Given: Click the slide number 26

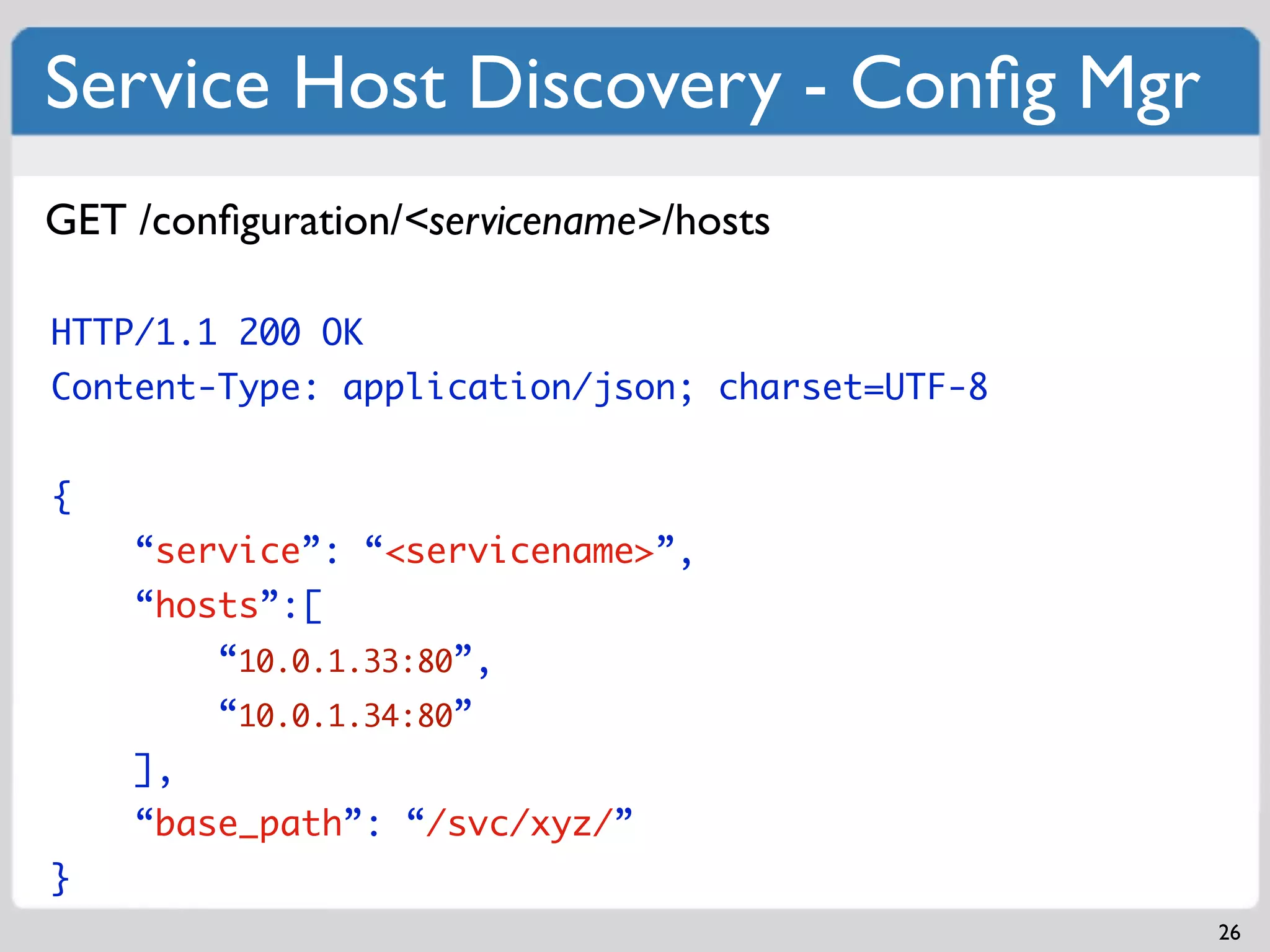Looking at the screenshot, I should coord(1229,932).
